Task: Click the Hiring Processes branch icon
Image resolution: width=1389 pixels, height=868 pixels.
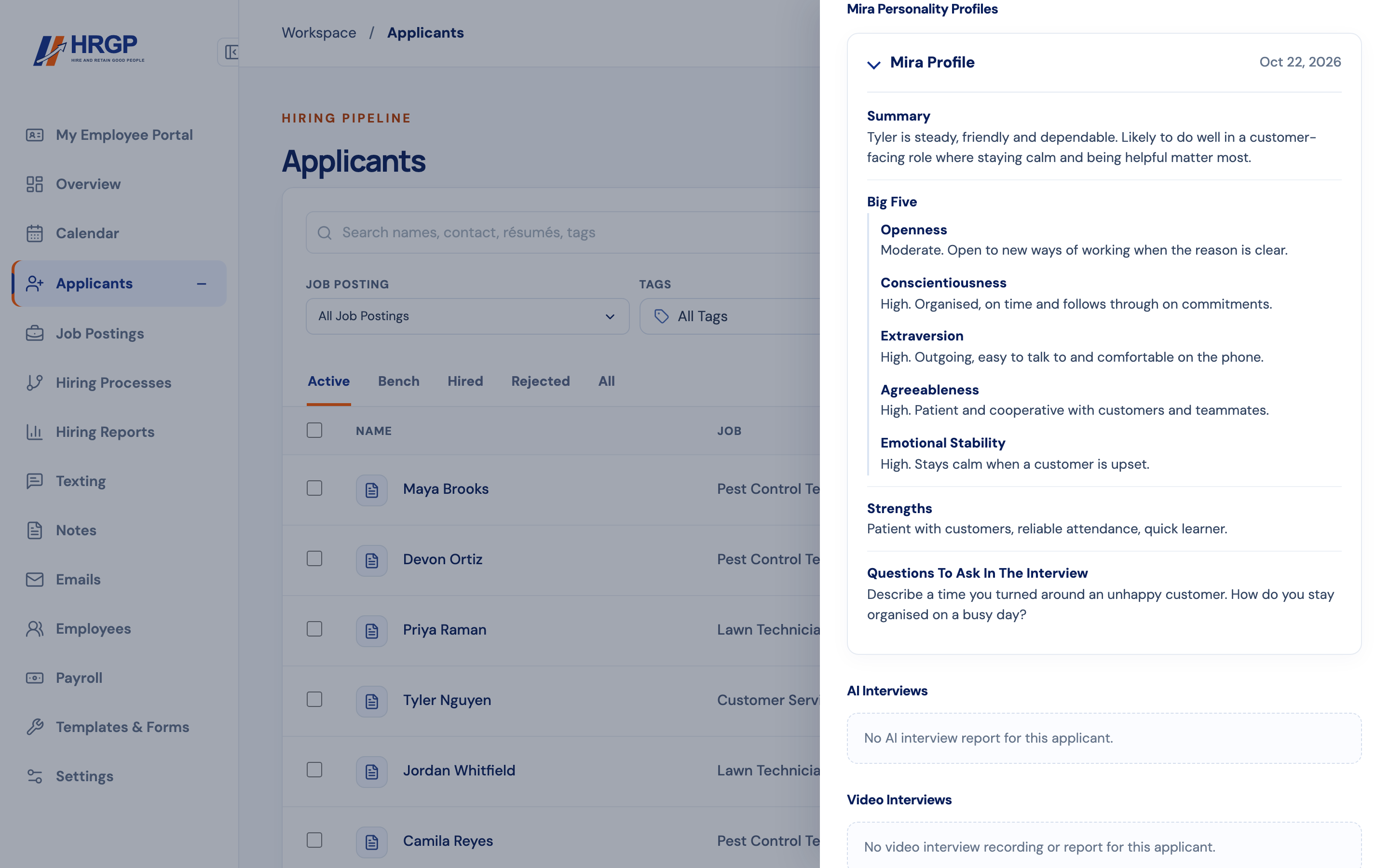Action: [34, 382]
